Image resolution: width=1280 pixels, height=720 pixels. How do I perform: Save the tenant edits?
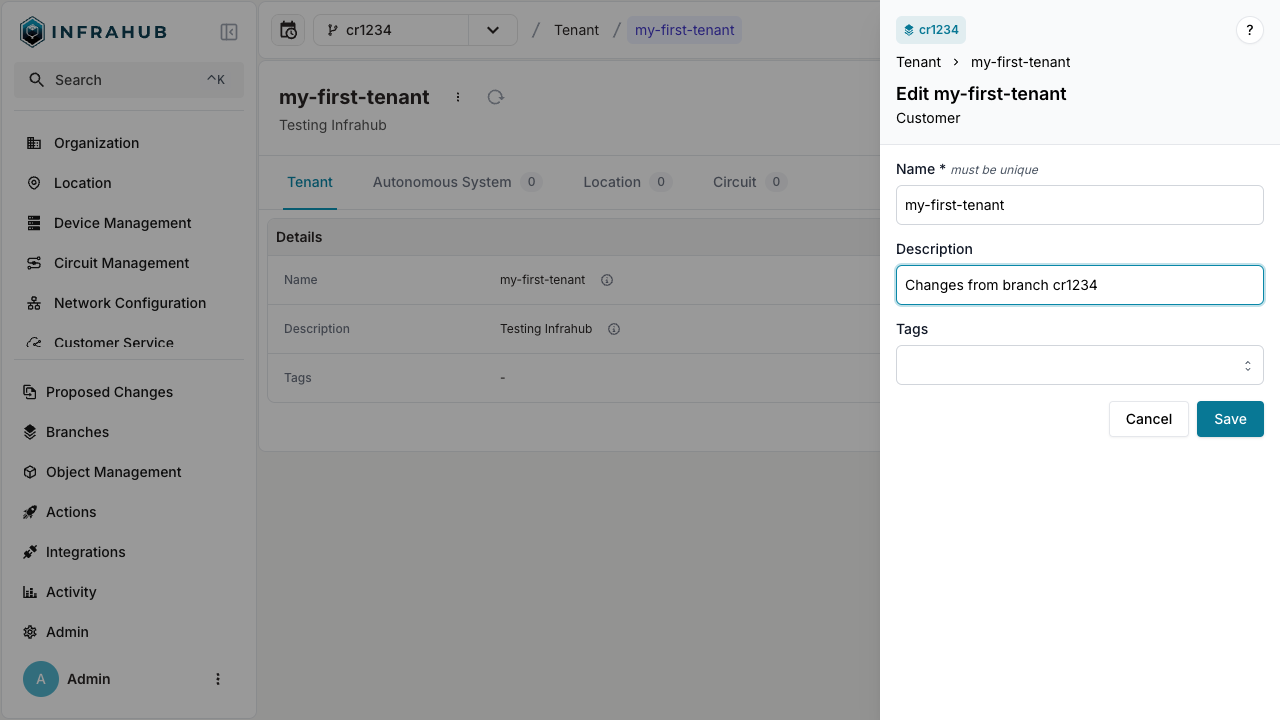coord(1229,419)
